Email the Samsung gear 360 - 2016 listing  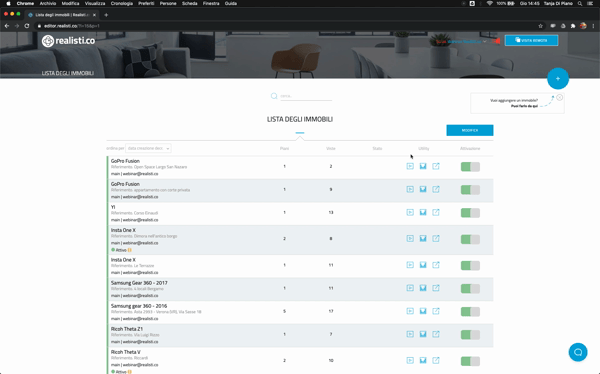coord(423,311)
